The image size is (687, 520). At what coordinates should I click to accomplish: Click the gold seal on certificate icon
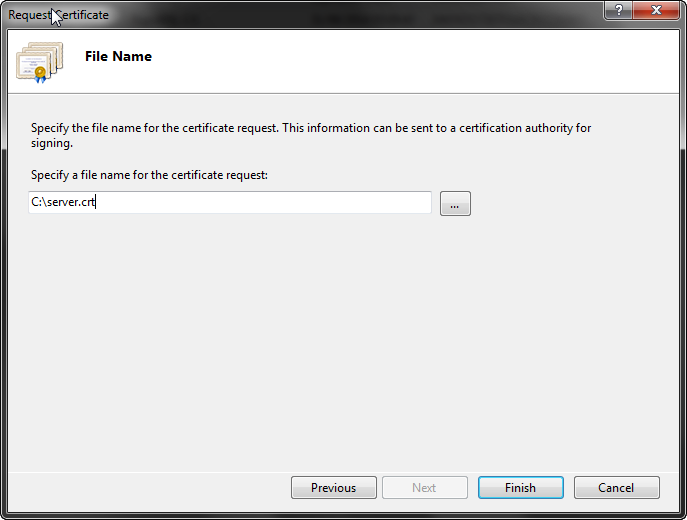40,74
